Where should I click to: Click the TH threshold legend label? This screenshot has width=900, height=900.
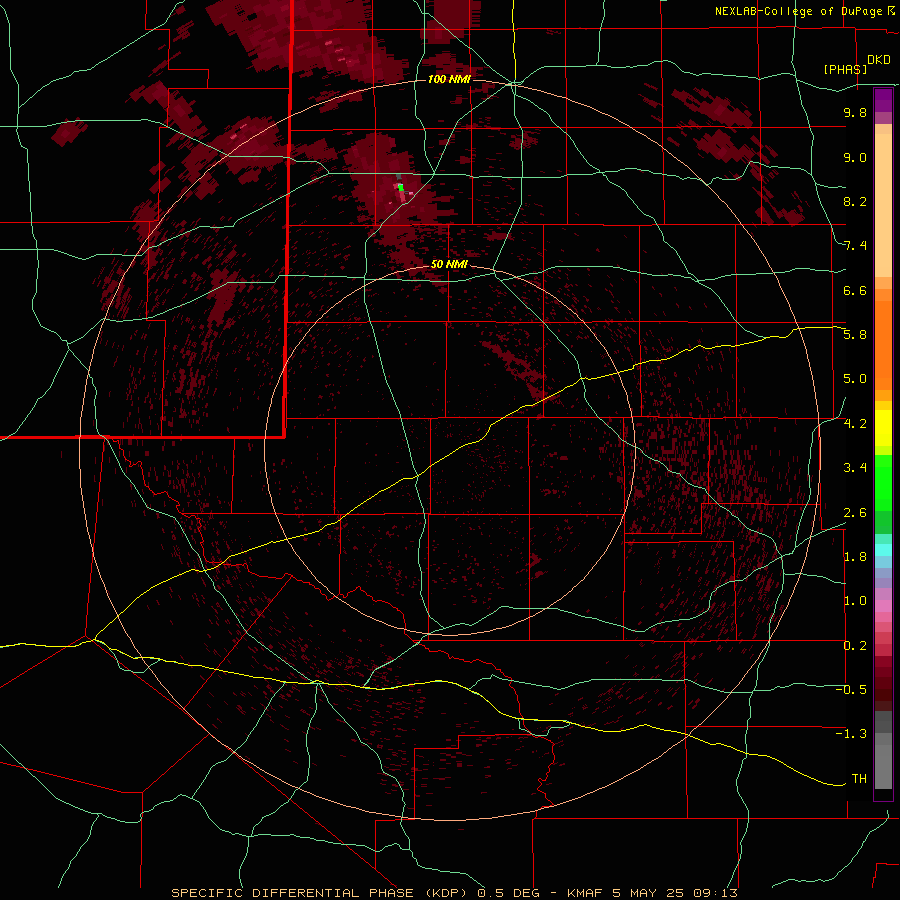[x=859, y=779]
